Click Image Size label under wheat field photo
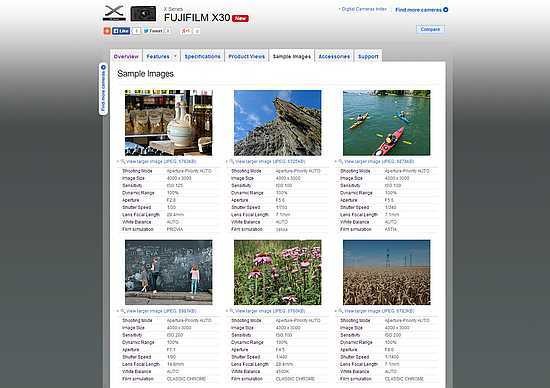Screen dimensions: 550x388 pyautogui.click(x=351, y=328)
